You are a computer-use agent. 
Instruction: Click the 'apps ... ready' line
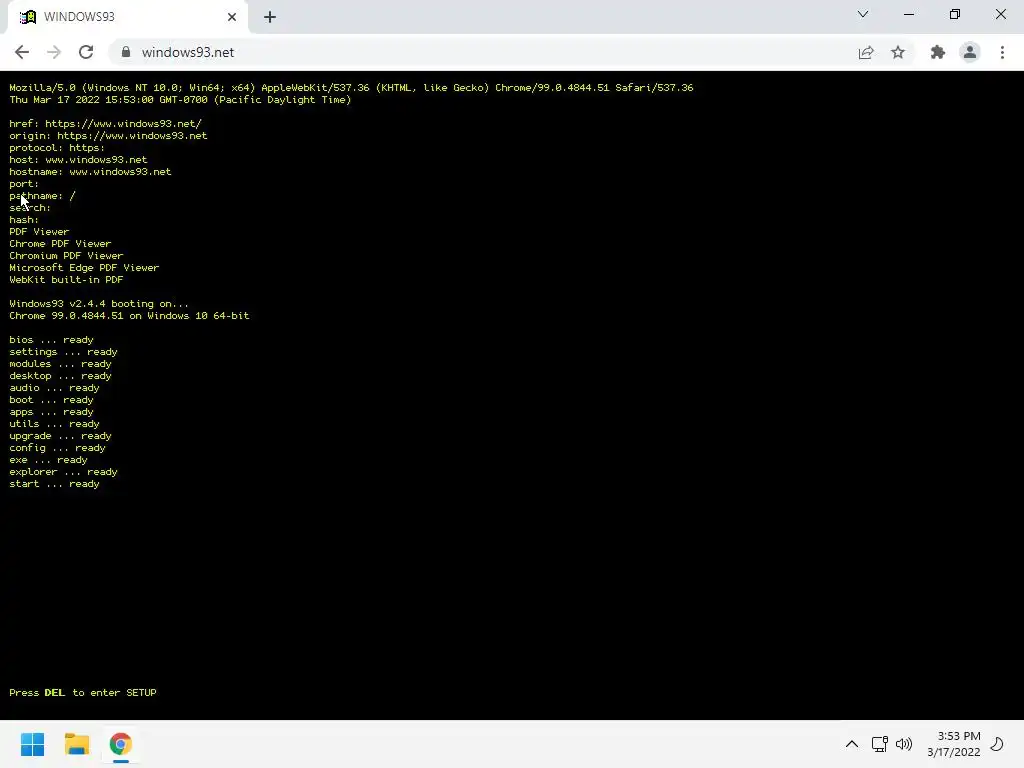52,412
